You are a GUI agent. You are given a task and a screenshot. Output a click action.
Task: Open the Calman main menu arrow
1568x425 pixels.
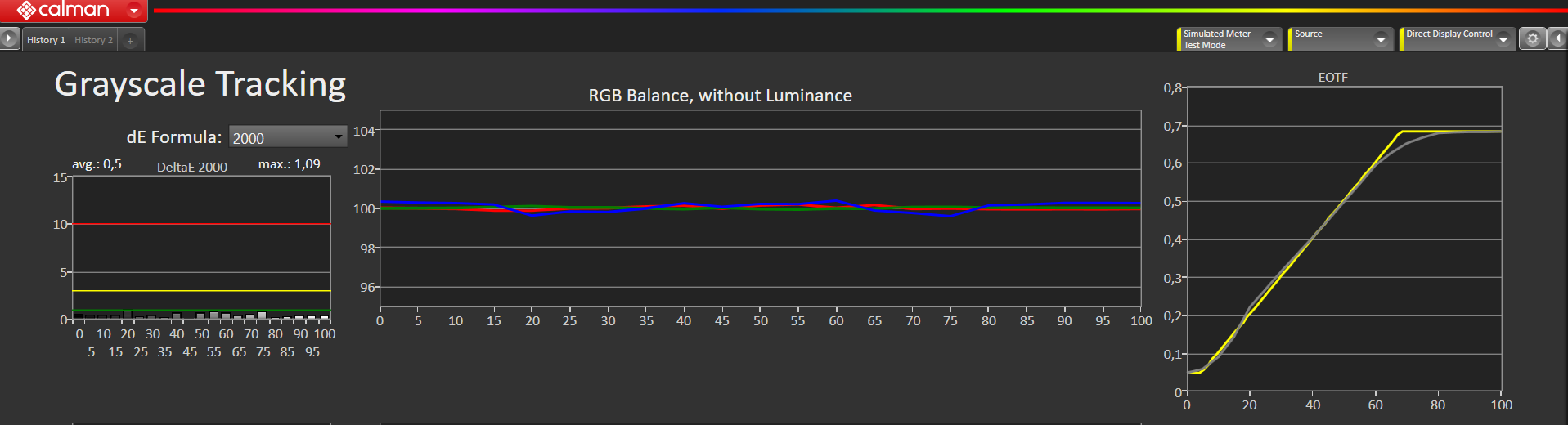pyautogui.click(x=134, y=11)
